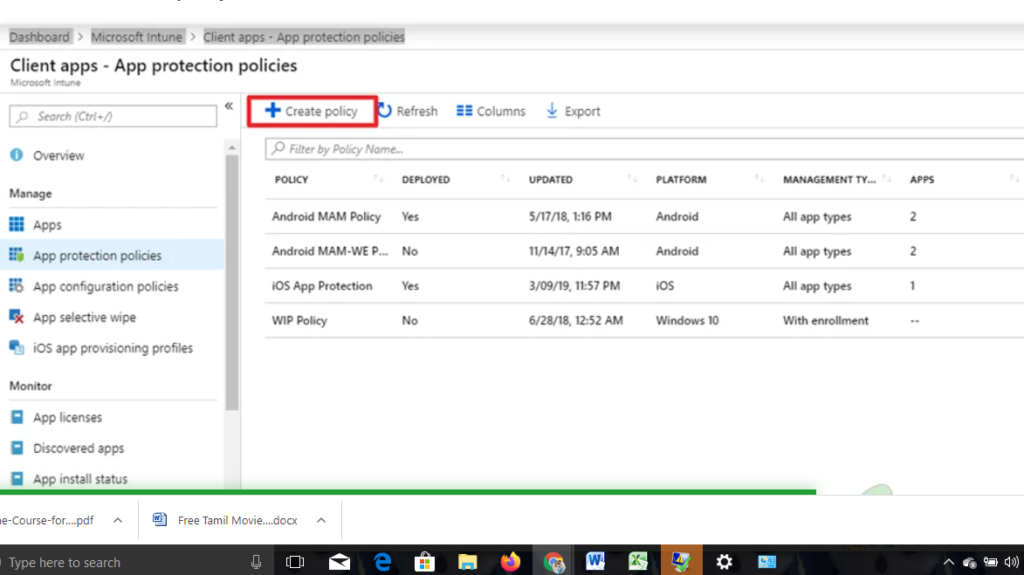Open iOS app provisioning profiles
The height and width of the screenshot is (575, 1024).
coord(113,348)
